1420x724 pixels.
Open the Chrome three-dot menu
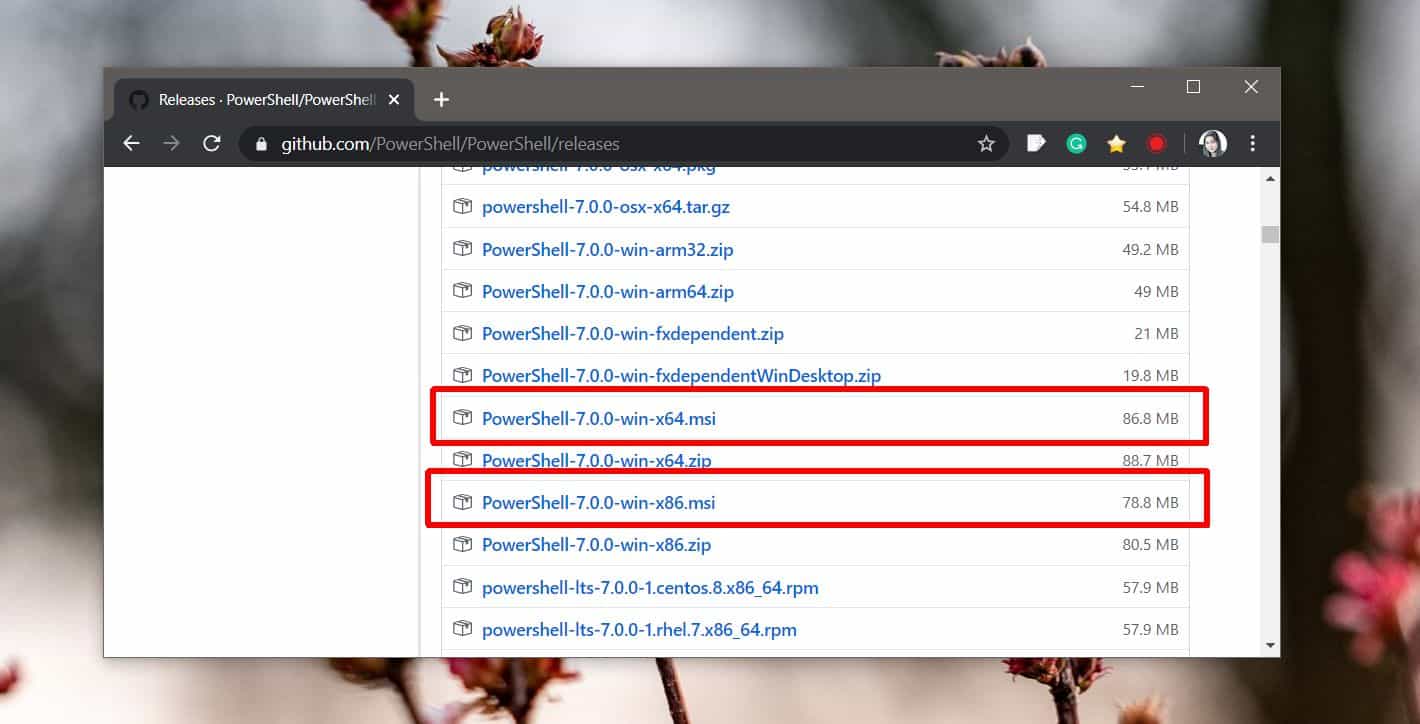[1252, 143]
